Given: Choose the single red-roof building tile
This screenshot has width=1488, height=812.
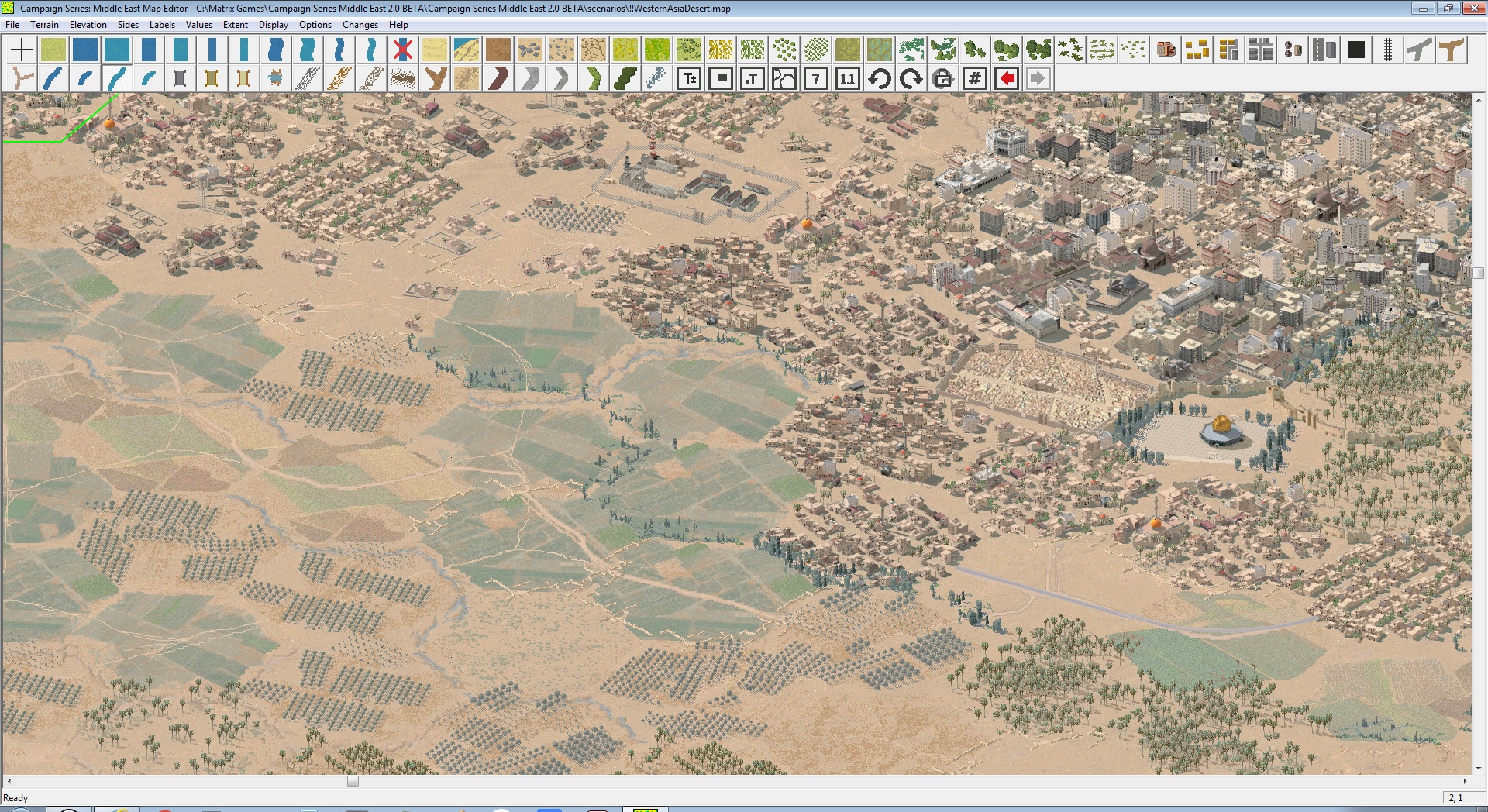Looking at the screenshot, I should click(1165, 50).
